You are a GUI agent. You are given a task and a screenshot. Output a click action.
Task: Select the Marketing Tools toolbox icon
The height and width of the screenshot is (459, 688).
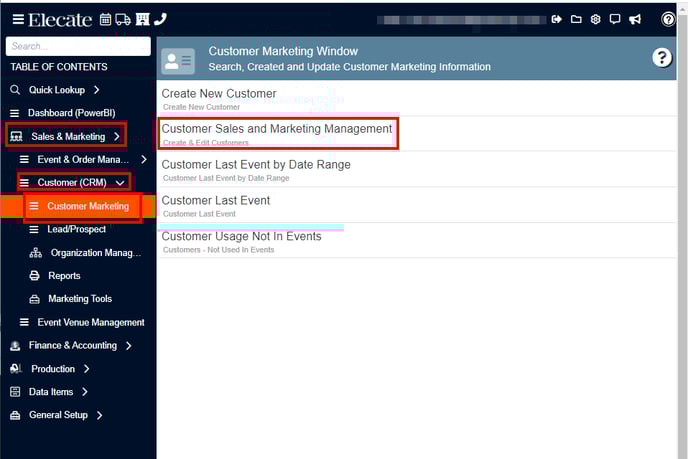(34, 299)
